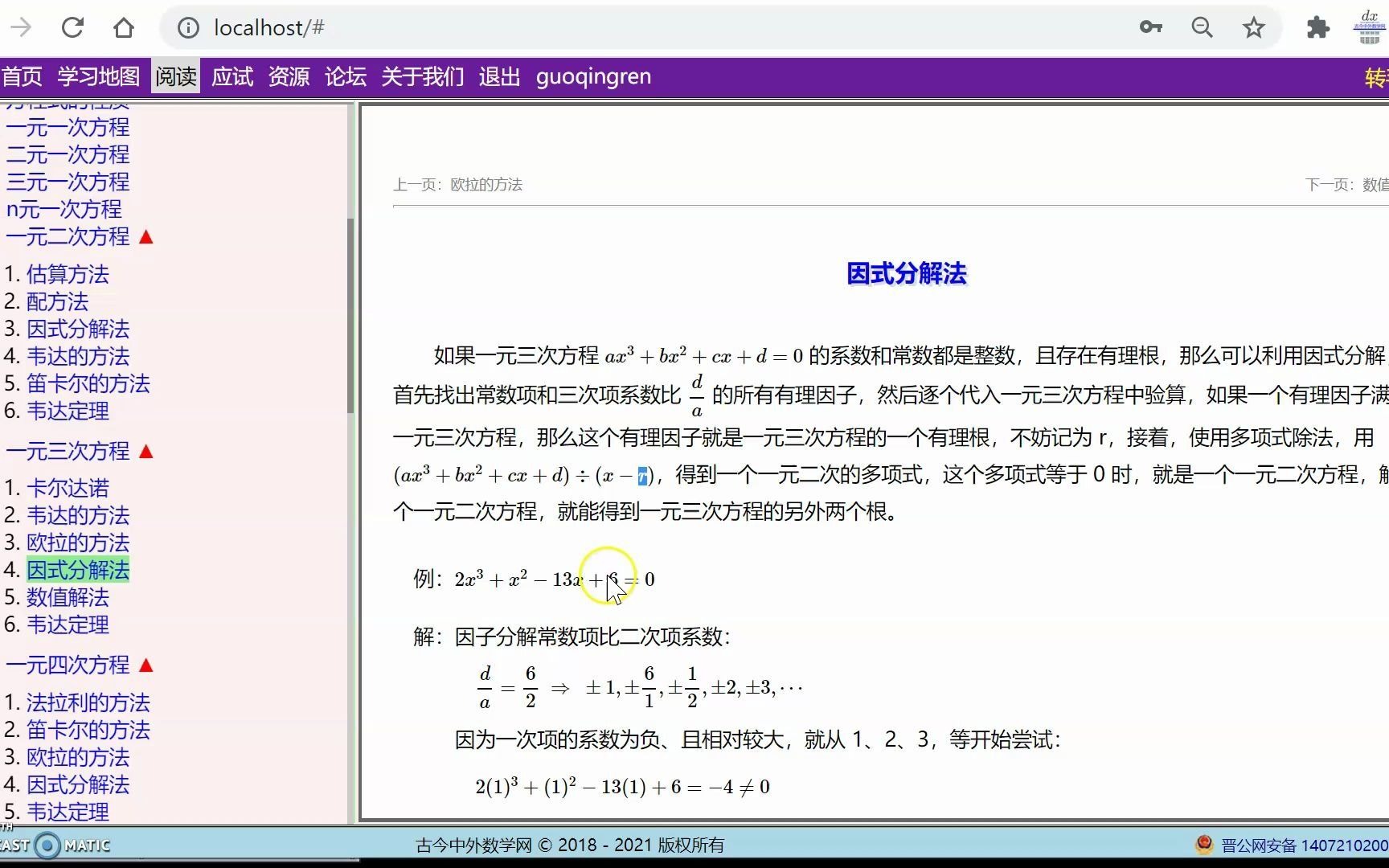This screenshot has height=868, width=1389.
Task: Click the dx math extension icon
Action: pos(1368,27)
